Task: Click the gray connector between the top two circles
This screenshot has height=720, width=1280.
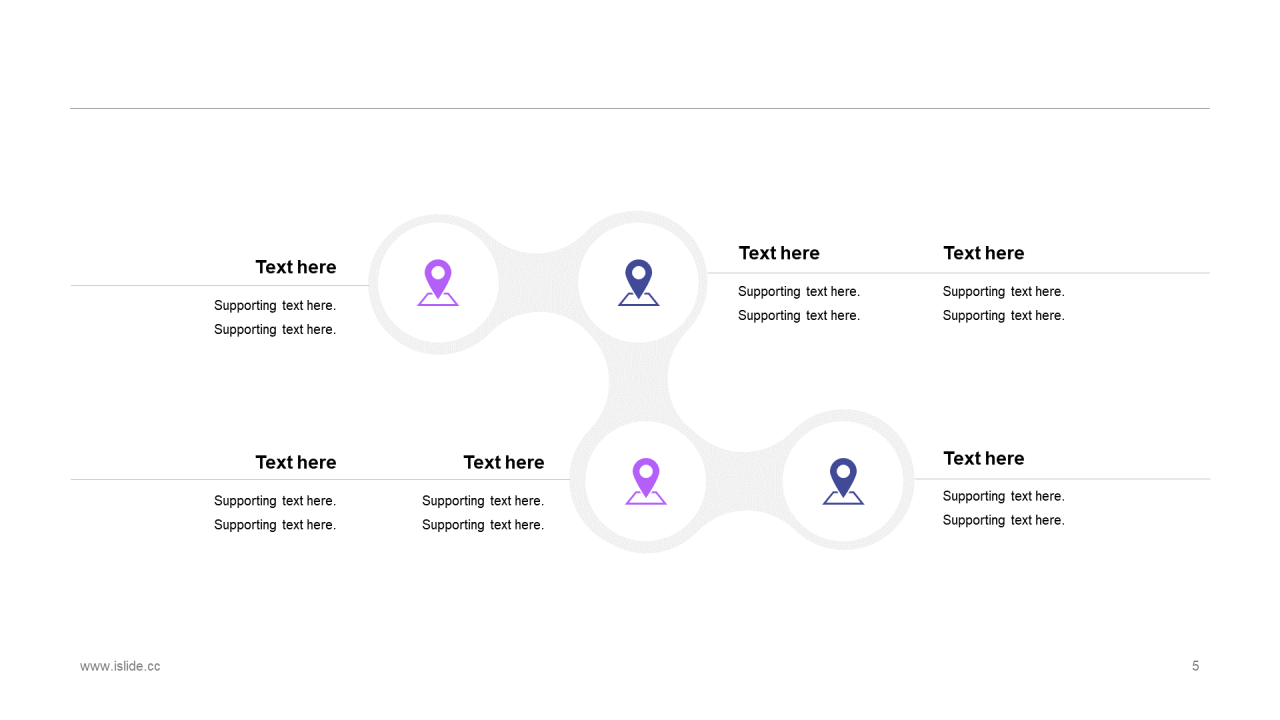Action: pos(538,283)
